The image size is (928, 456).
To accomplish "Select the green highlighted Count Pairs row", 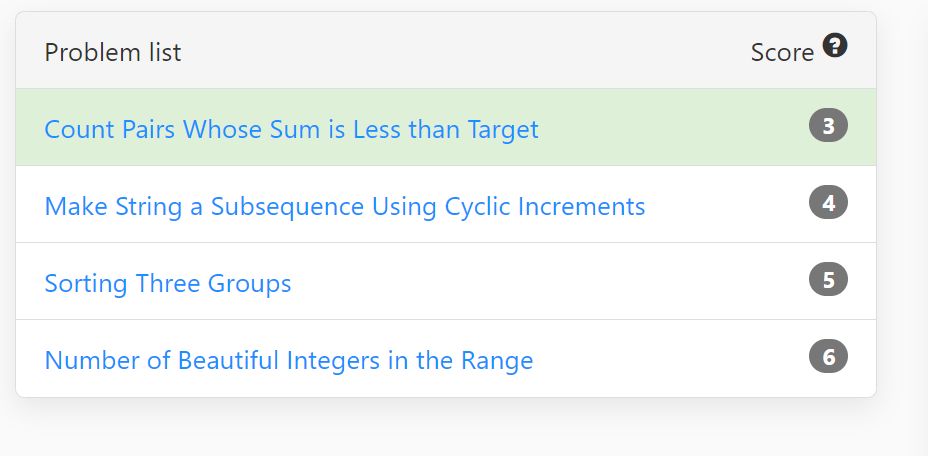I will tap(446, 127).
